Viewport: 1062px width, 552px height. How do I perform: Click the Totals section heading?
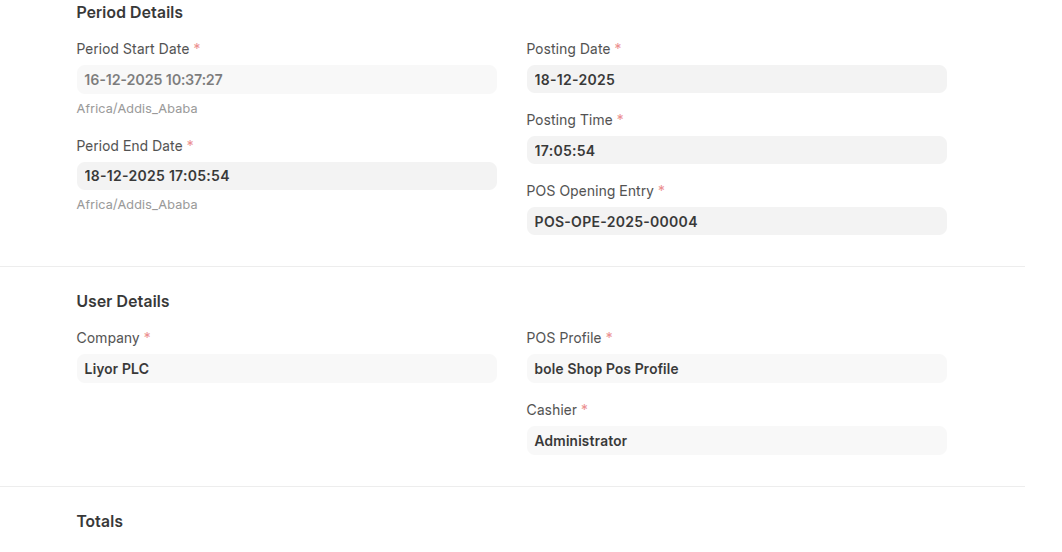point(100,522)
